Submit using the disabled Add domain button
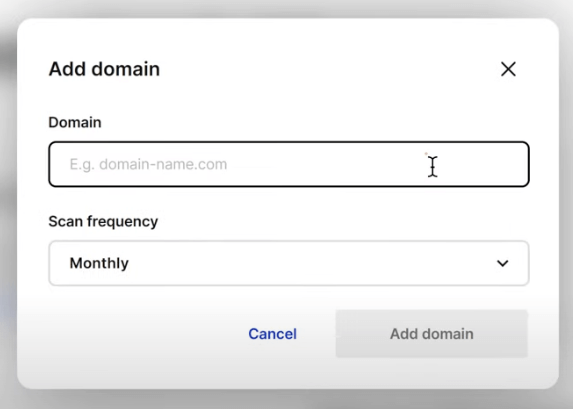 click(432, 333)
